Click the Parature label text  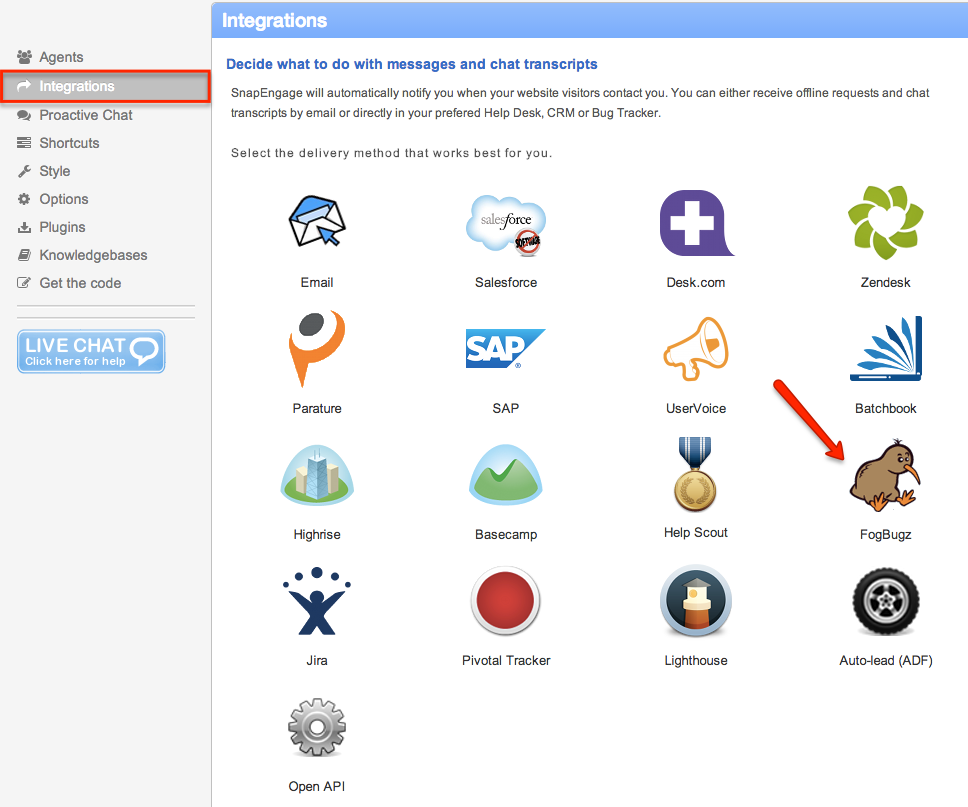(317, 408)
